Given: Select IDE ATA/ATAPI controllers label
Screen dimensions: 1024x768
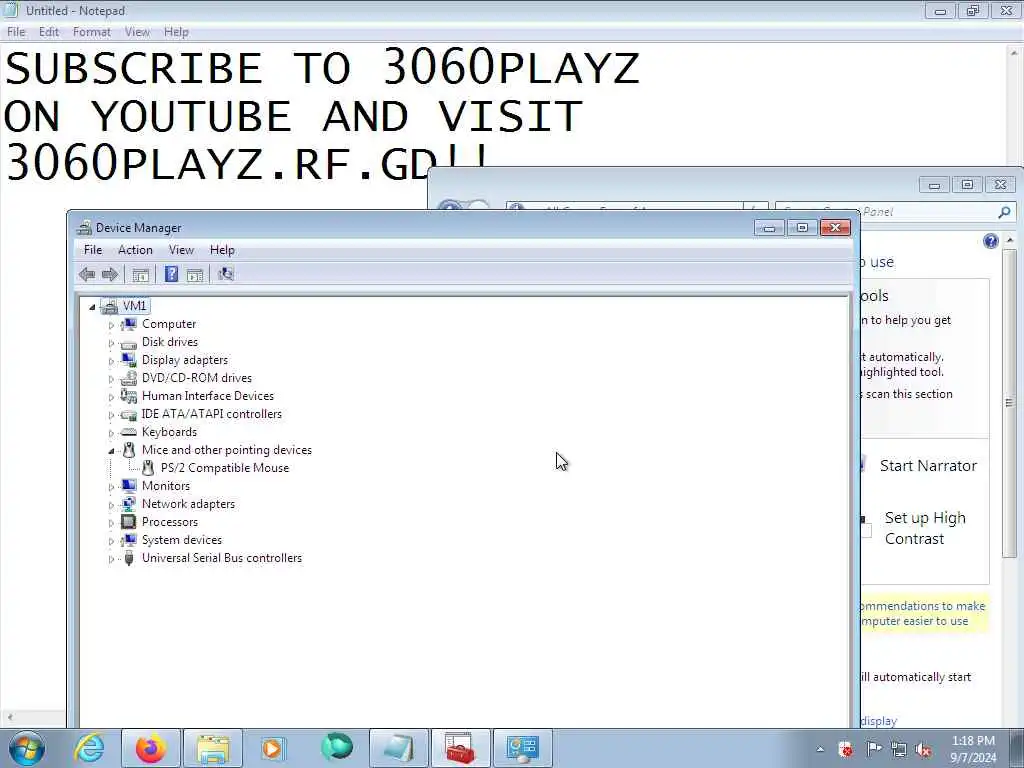Looking at the screenshot, I should point(212,414).
